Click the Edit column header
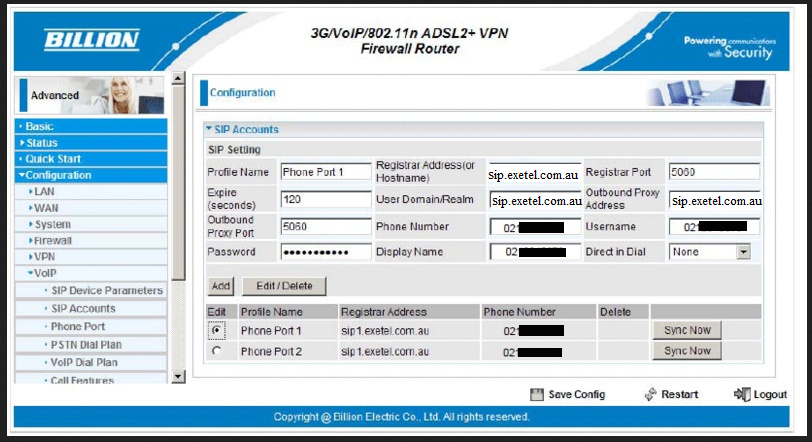Viewport: 812px width, 442px height. tap(216, 312)
